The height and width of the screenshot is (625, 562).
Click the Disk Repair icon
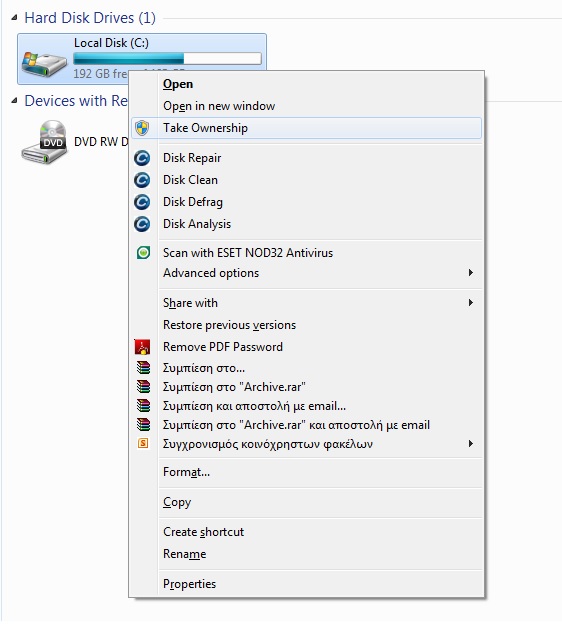pos(142,158)
